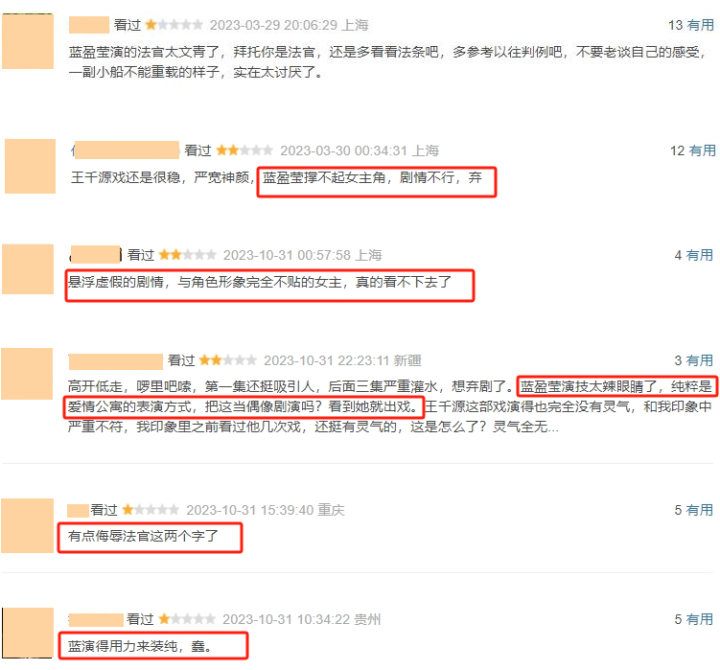Click the one-star rating of first review
Image resolution: width=720 pixels, height=670 pixels.
[174, 25]
